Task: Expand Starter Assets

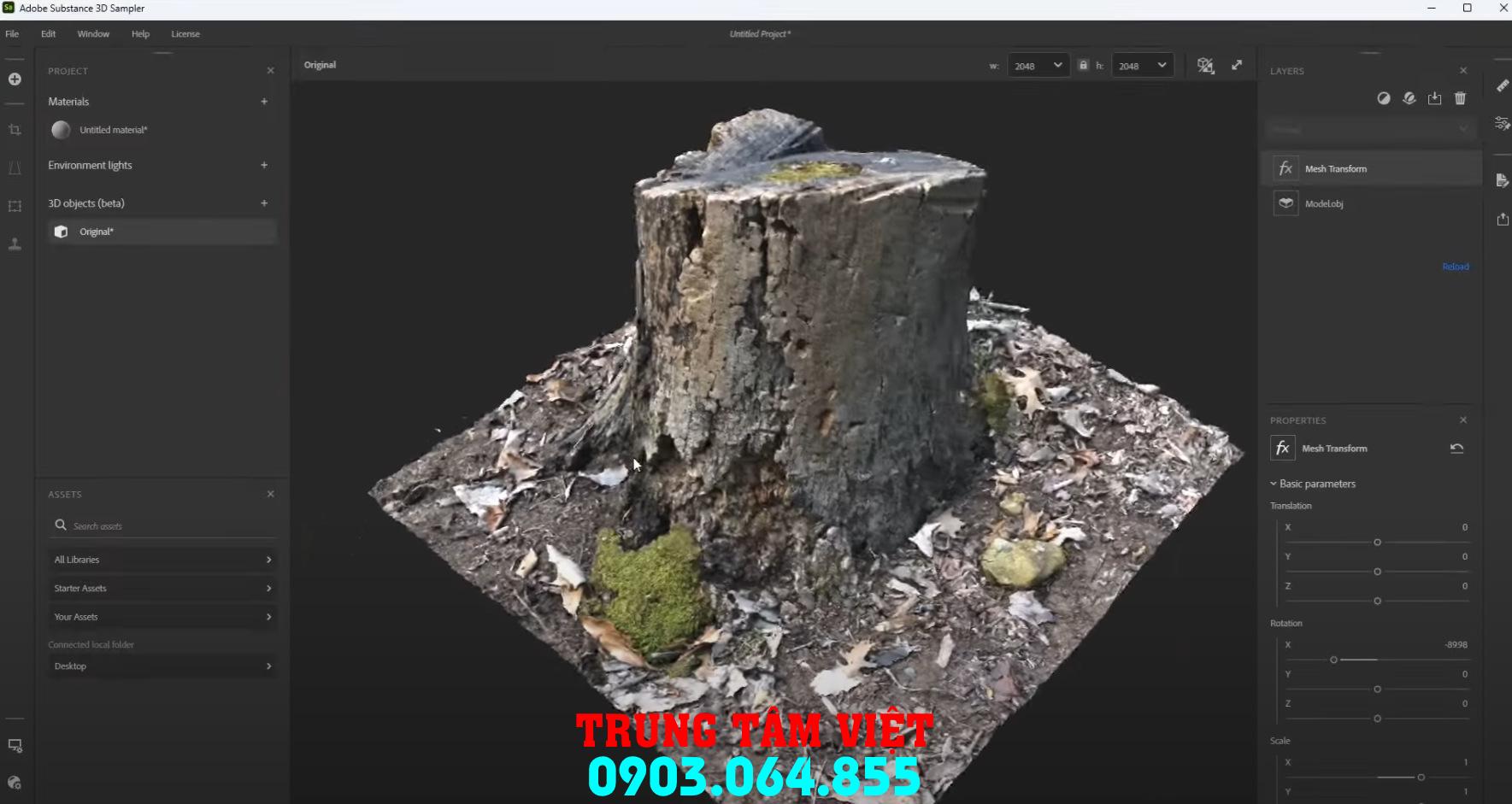Action: point(162,589)
